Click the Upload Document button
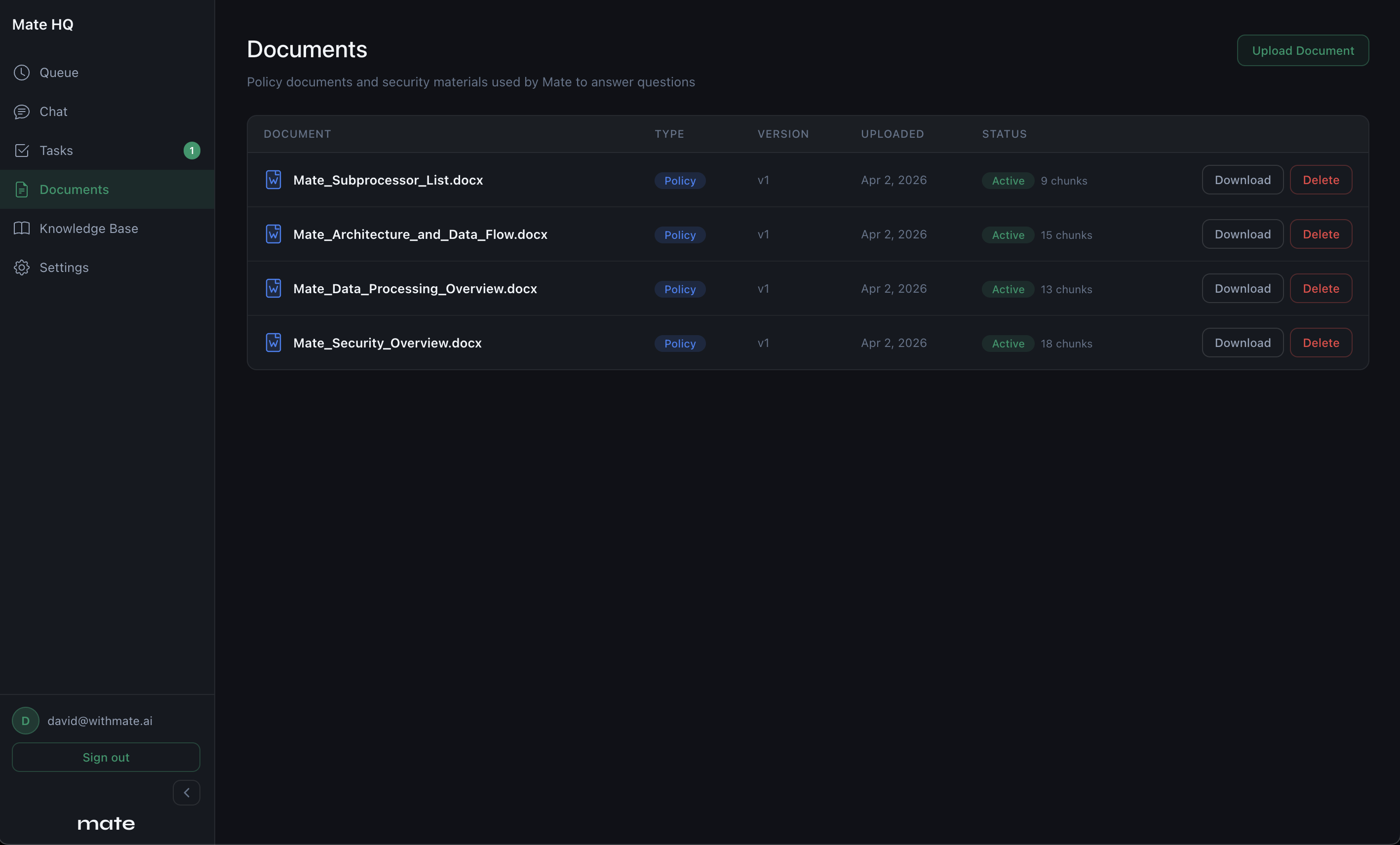Screen dimensions: 1400x845 coord(1303,50)
